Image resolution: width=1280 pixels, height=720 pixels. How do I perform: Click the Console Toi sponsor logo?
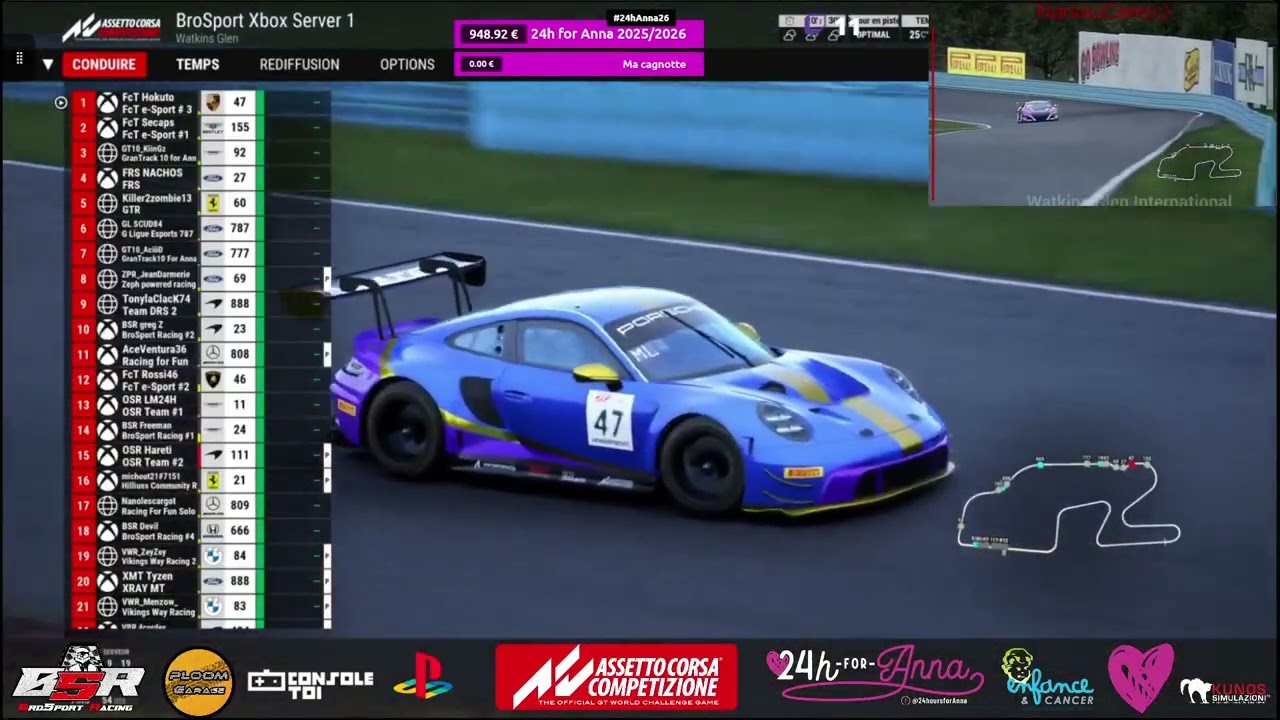pos(310,683)
